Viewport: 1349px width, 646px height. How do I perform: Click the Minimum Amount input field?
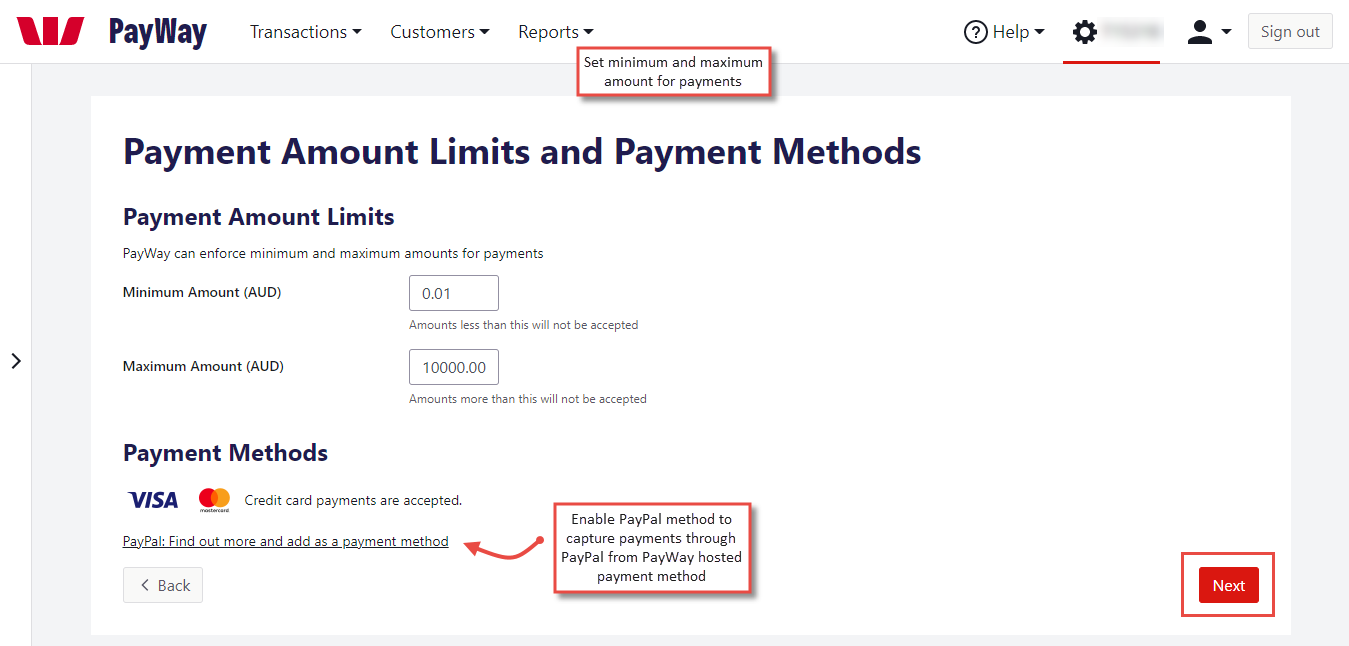[454, 294]
